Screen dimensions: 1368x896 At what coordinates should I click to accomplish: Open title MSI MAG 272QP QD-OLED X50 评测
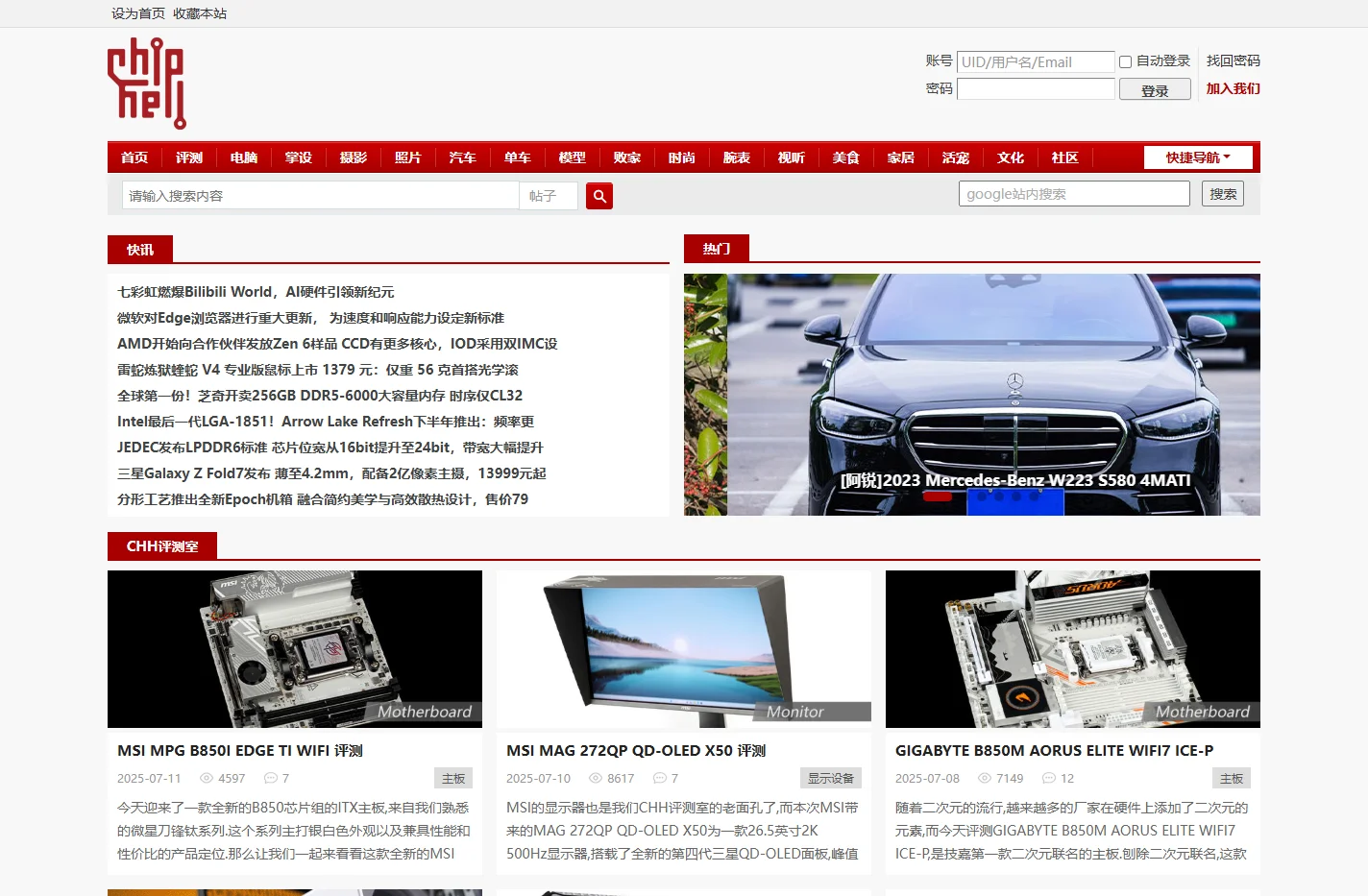[x=636, y=751]
